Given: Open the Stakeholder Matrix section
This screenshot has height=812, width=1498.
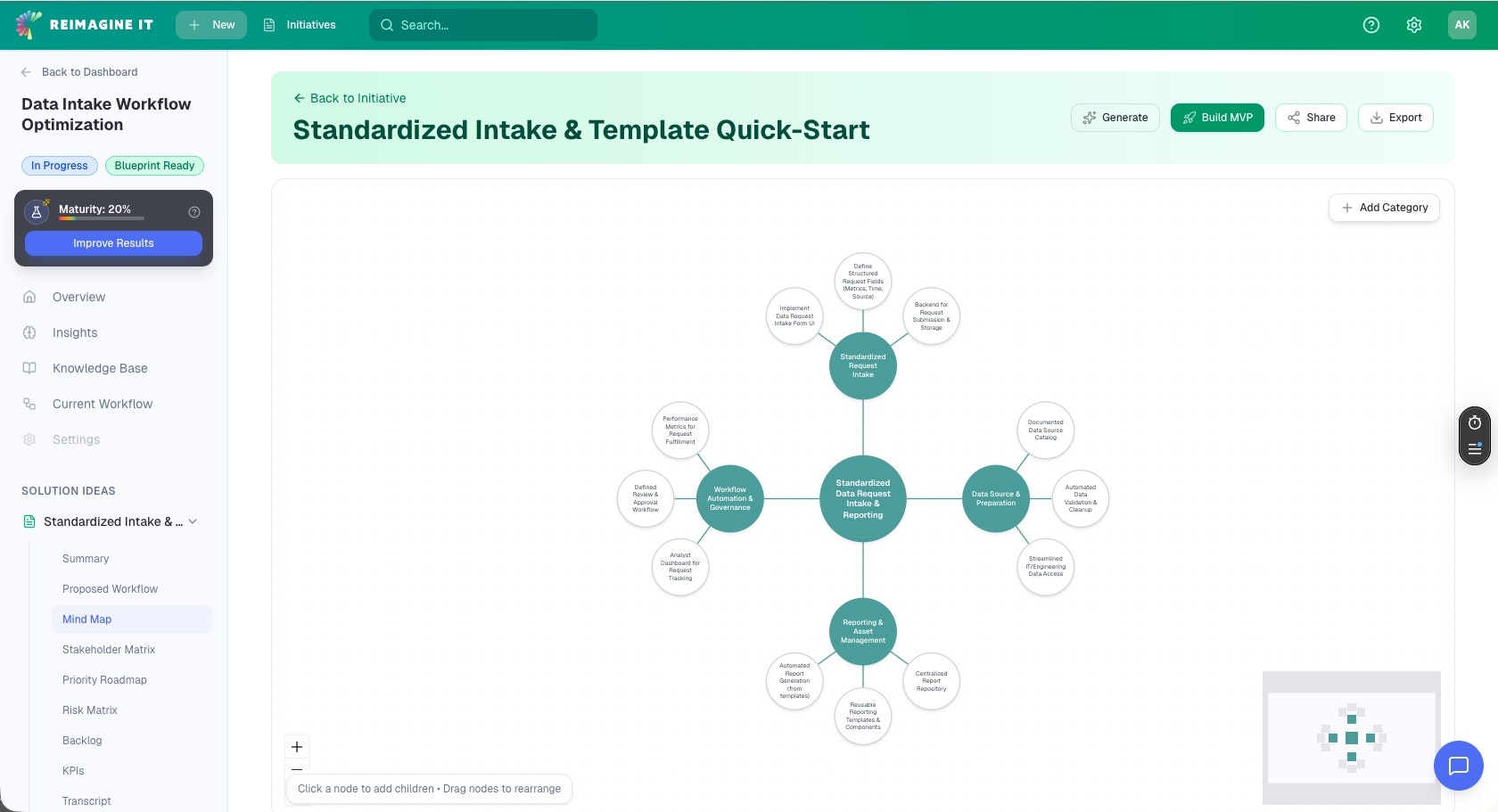Looking at the screenshot, I should [x=109, y=649].
